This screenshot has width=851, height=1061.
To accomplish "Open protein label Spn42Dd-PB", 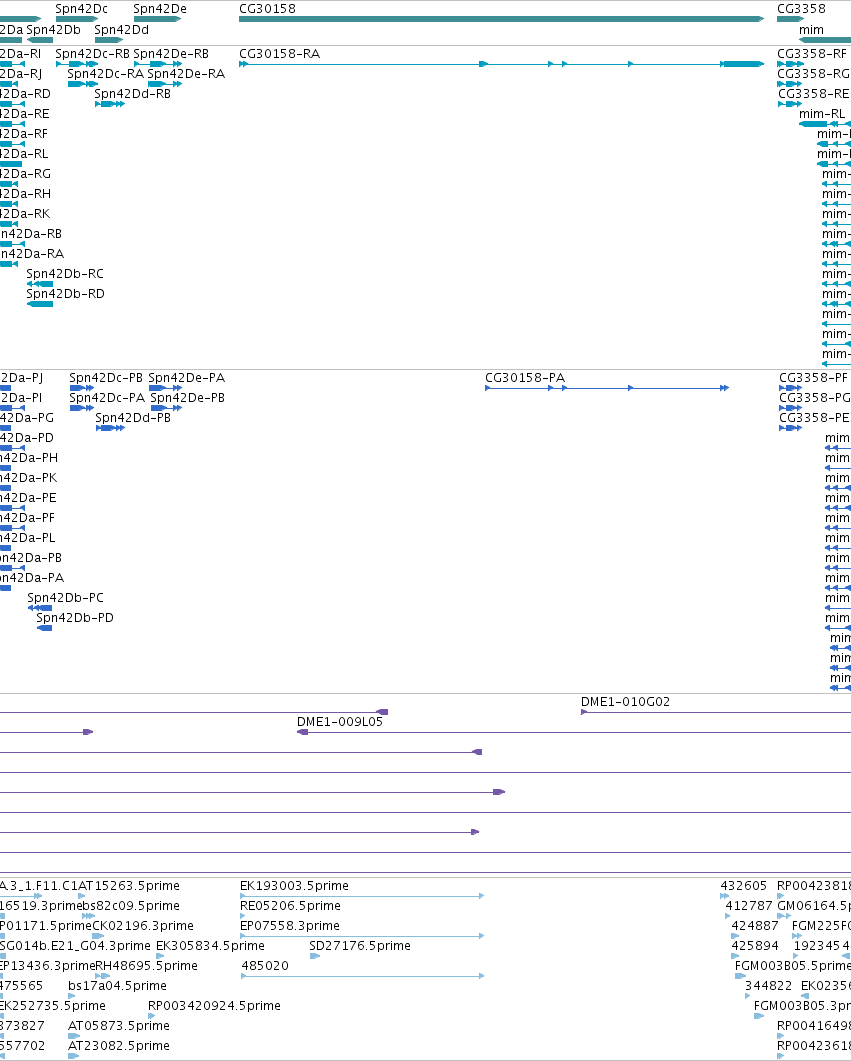I will click(133, 417).
